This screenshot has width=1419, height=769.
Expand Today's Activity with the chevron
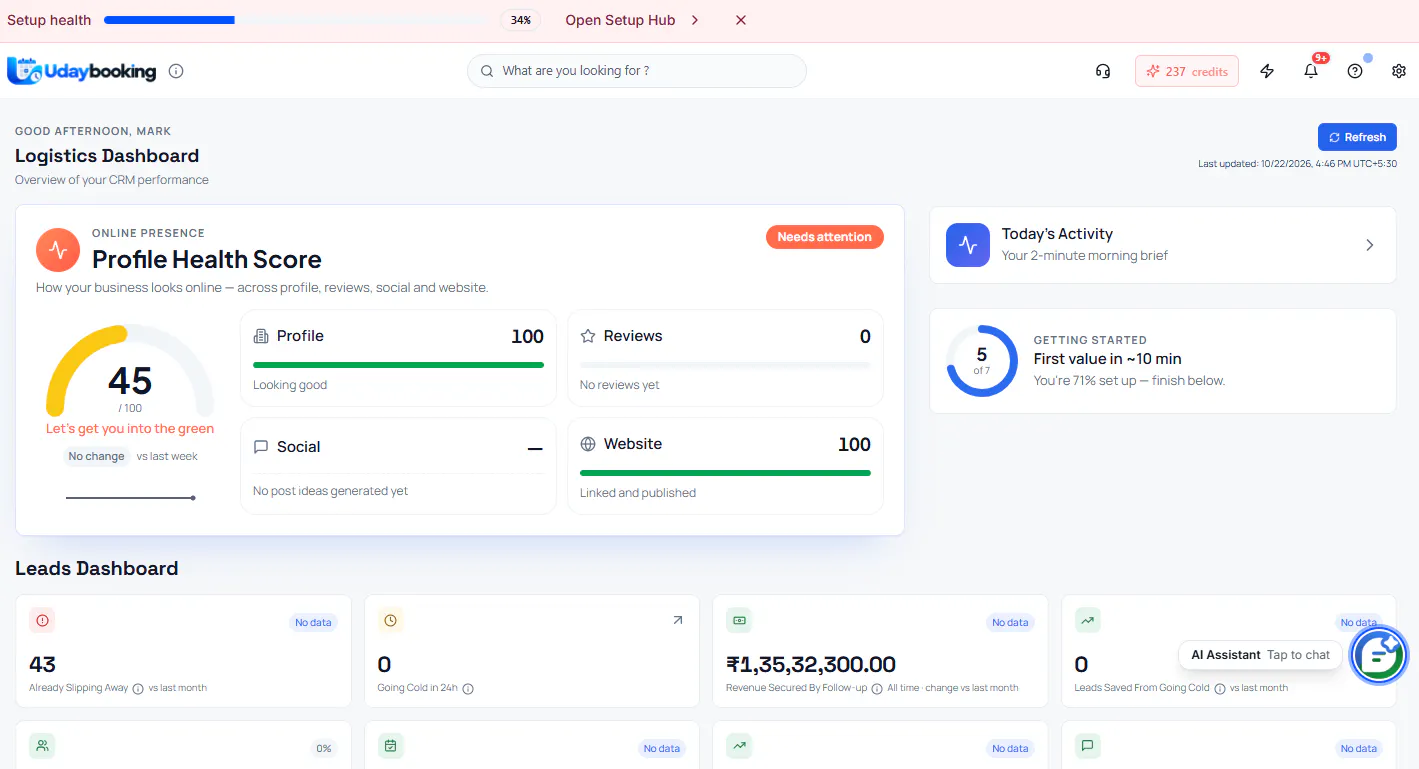1370,245
